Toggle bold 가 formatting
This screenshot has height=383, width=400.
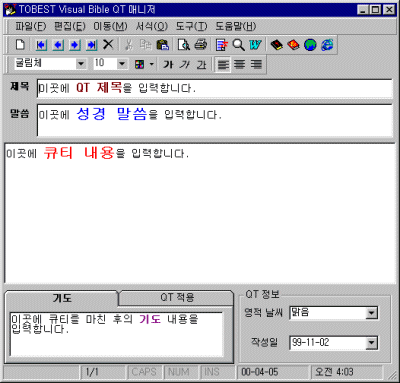coord(168,64)
